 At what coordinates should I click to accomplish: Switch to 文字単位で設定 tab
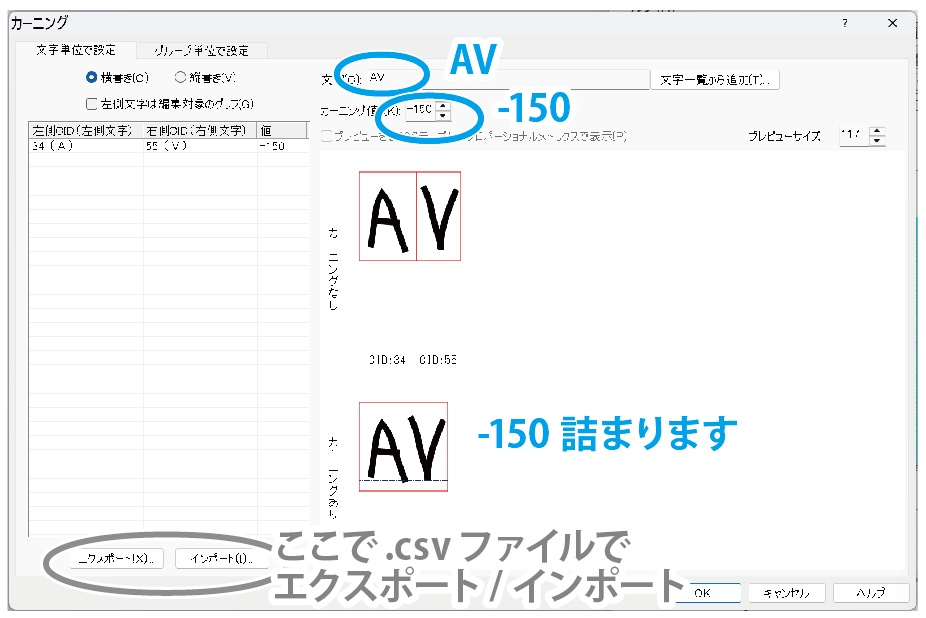(76, 50)
